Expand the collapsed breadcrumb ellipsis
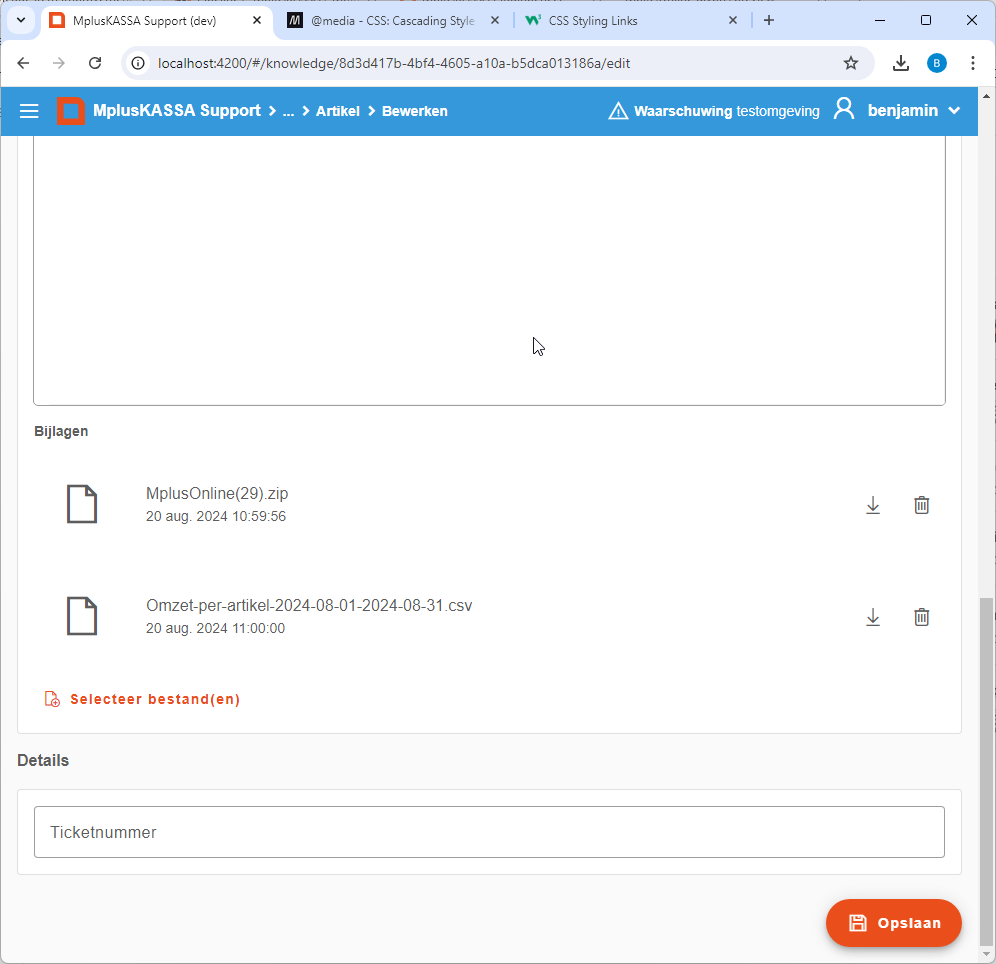Viewport: 996px width, 964px height. (x=288, y=111)
